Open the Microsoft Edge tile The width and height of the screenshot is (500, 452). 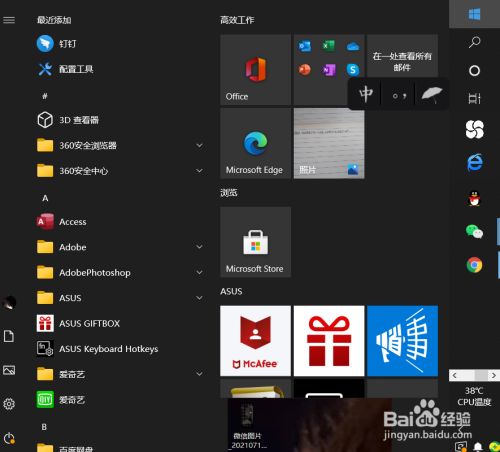click(255, 143)
